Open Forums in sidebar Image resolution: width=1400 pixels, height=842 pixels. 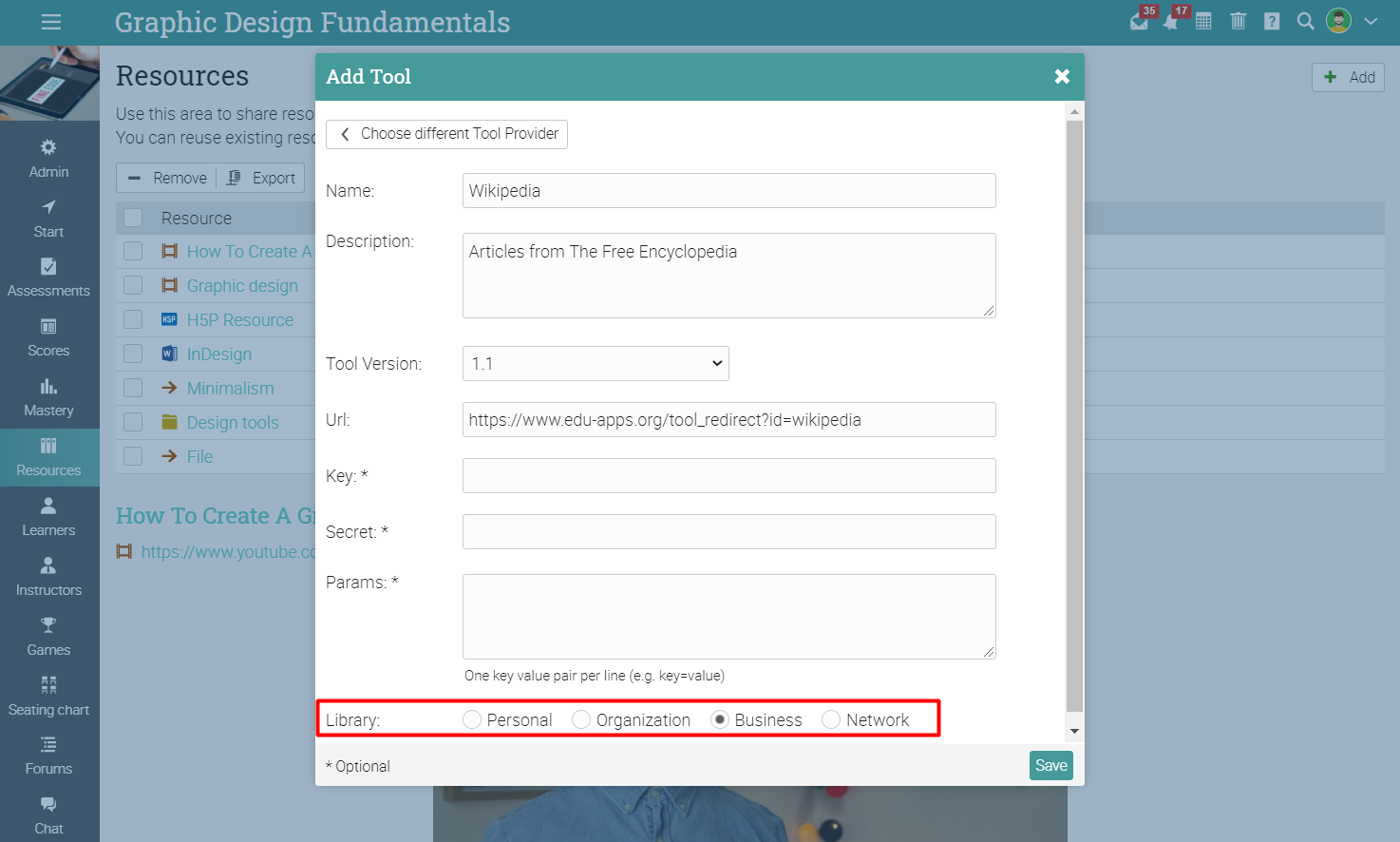pyautogui.click(x=49, y=756)
